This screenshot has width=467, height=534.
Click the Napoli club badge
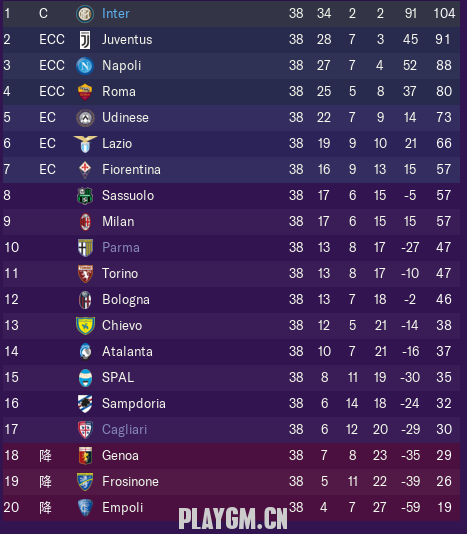pos(85,66)
